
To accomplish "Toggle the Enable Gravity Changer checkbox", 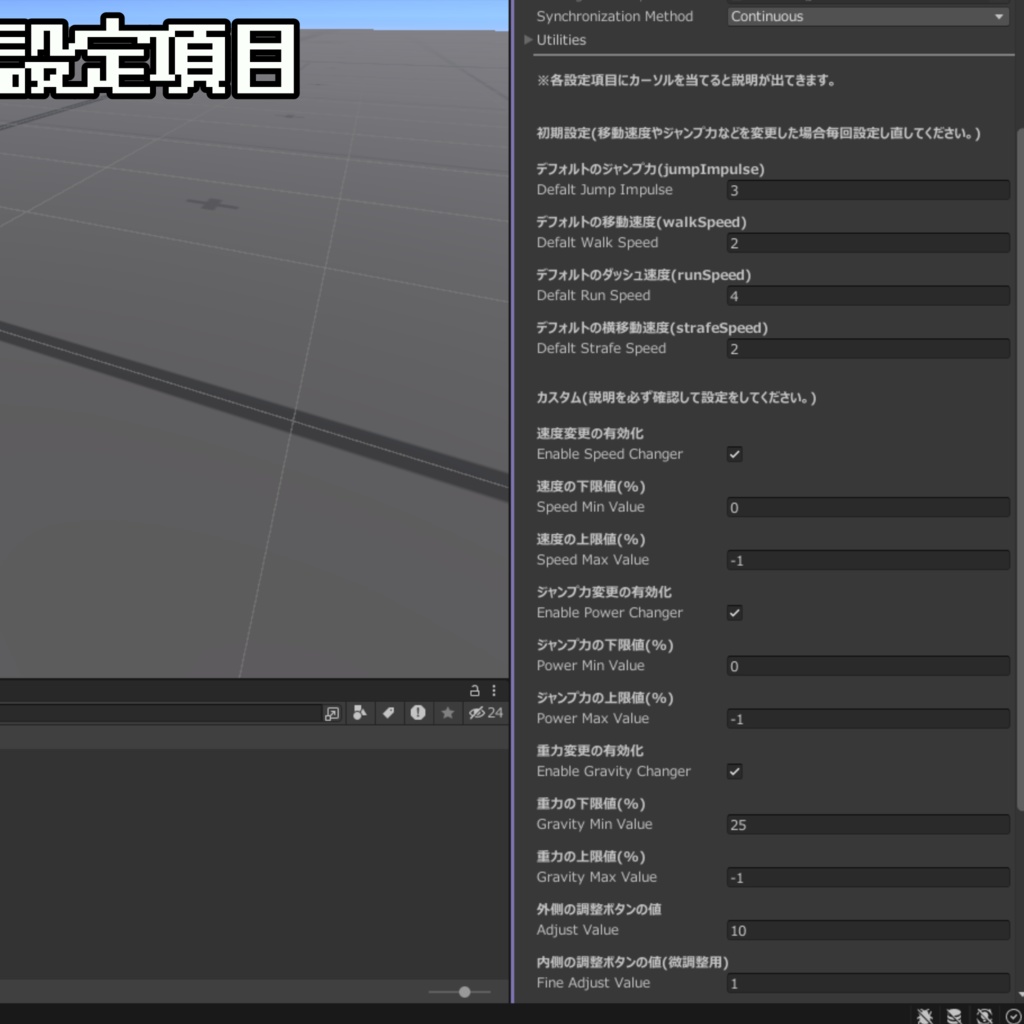I will coord(734,771).
